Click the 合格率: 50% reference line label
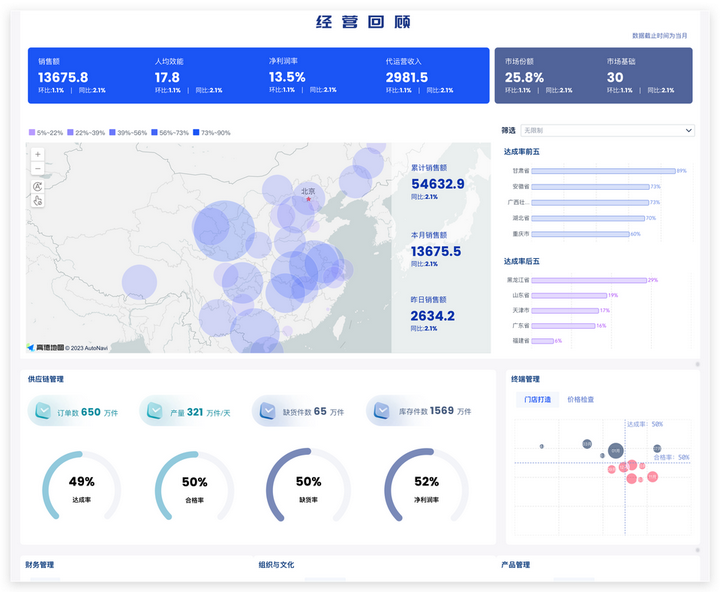 671,457
